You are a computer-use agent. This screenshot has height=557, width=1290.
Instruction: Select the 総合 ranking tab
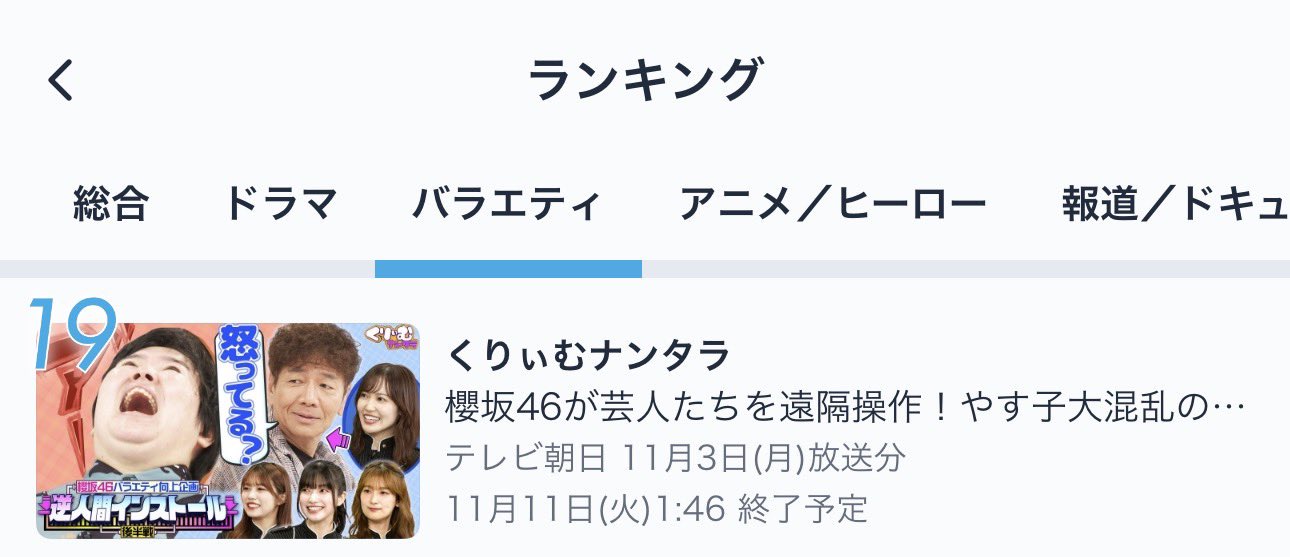pos(111,205)
